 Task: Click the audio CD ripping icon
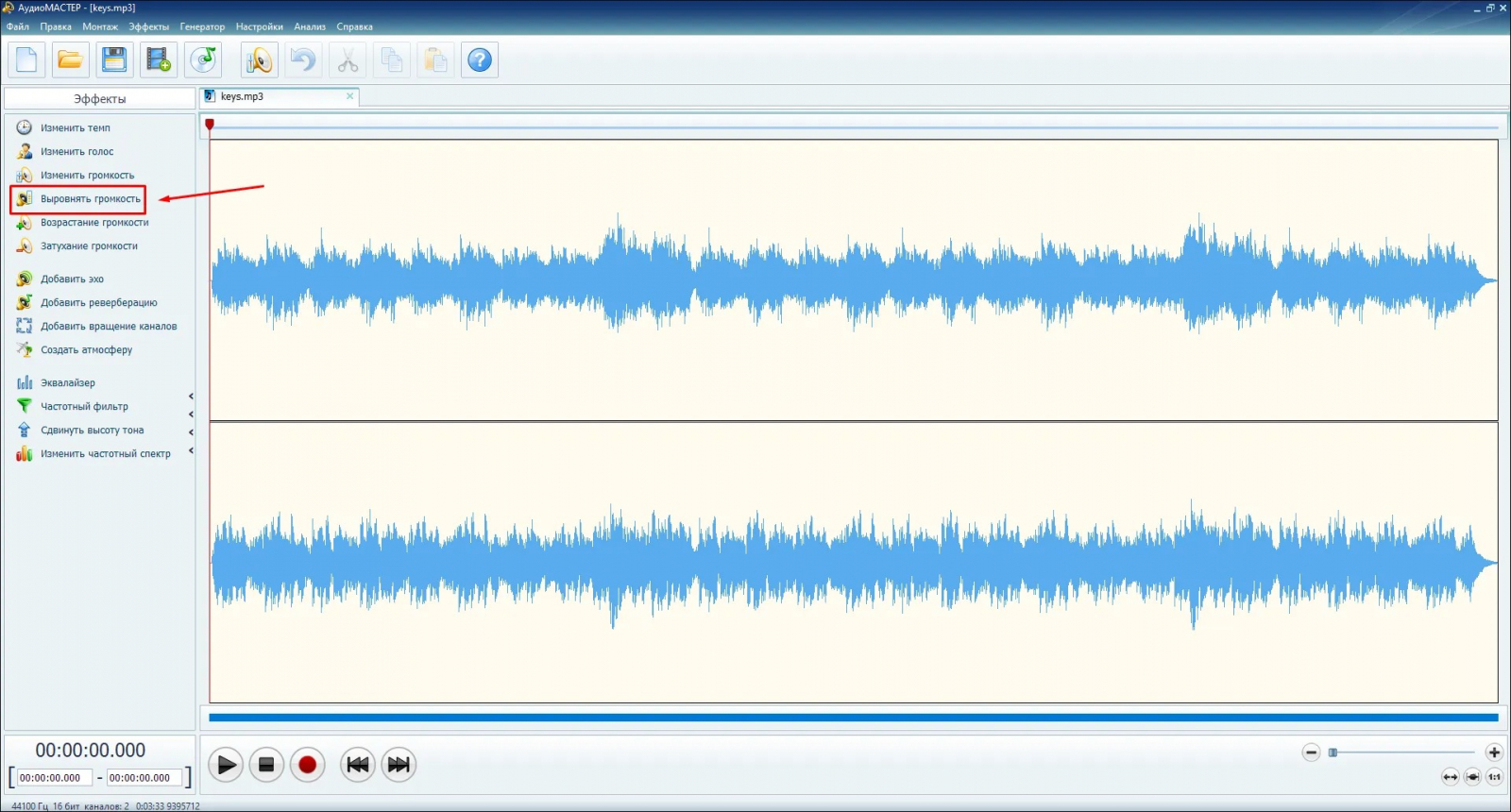[203, 60]
